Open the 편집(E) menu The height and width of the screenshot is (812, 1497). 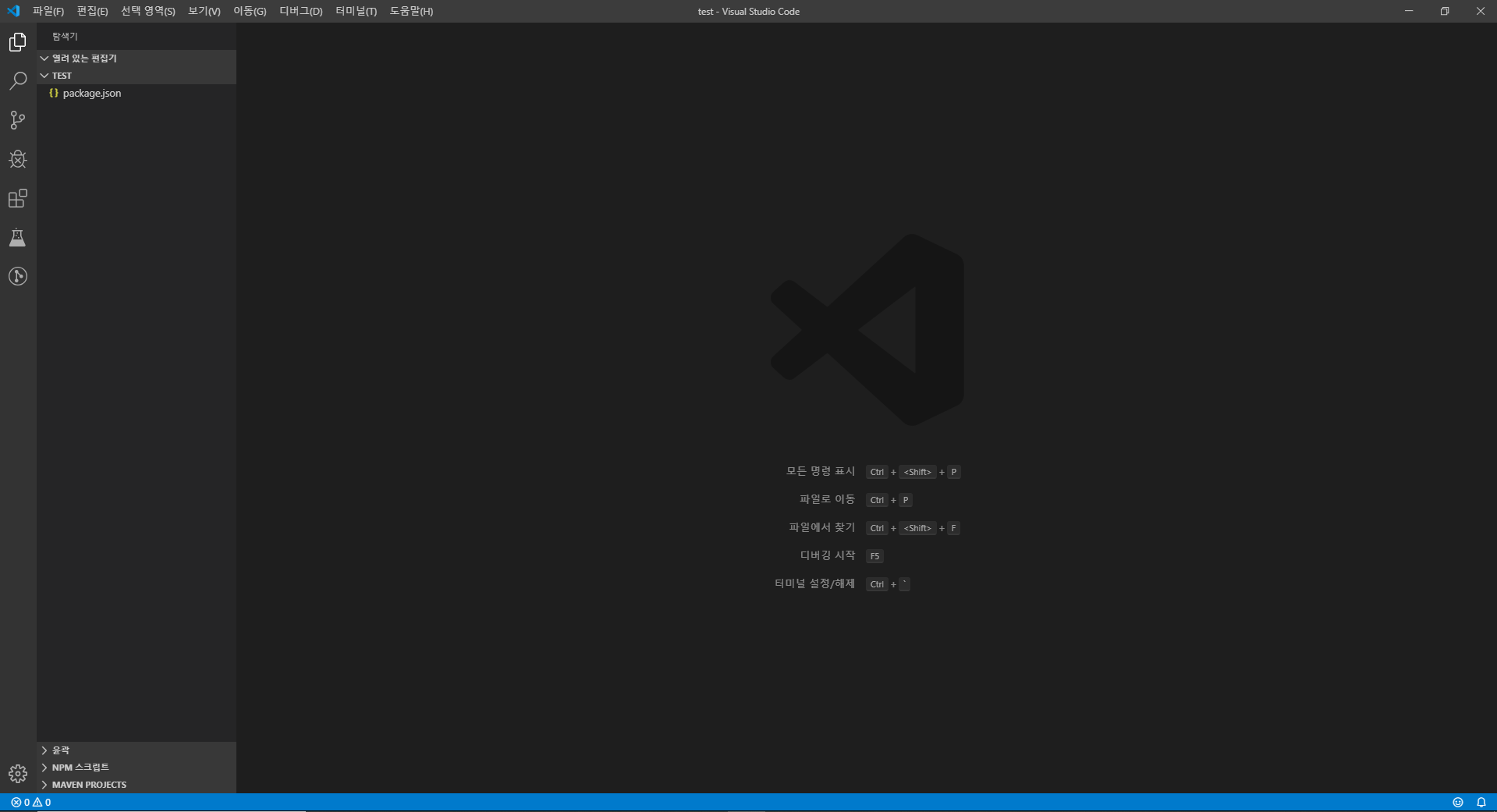92,11
